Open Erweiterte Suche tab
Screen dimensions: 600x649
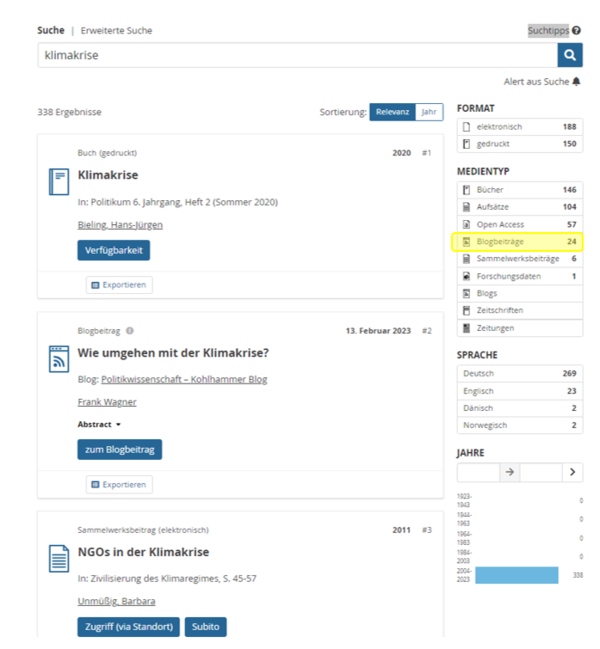pyautogui.click(x=117, y=31)
